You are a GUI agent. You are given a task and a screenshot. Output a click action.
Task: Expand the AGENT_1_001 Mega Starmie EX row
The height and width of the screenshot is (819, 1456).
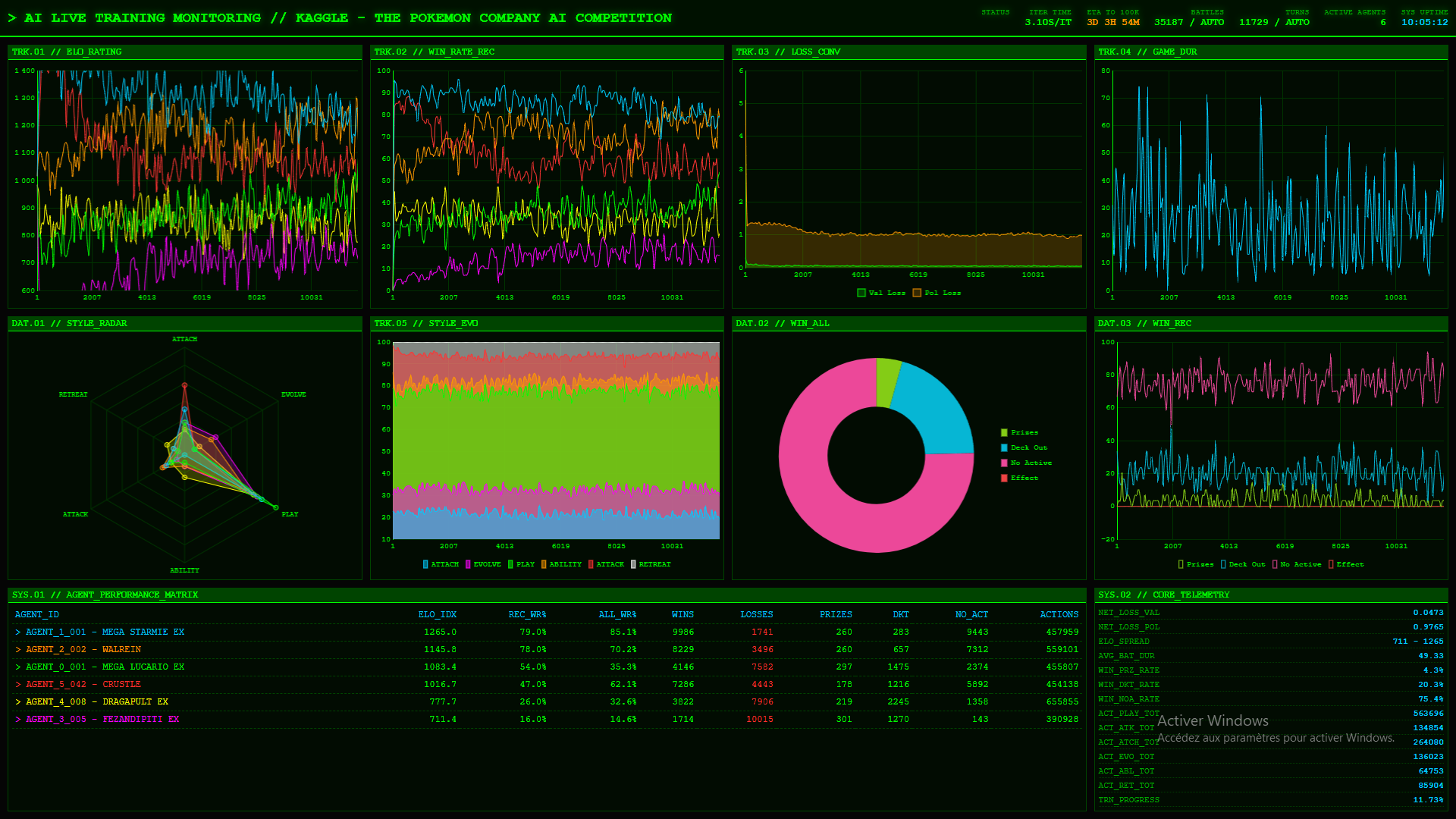547,632
